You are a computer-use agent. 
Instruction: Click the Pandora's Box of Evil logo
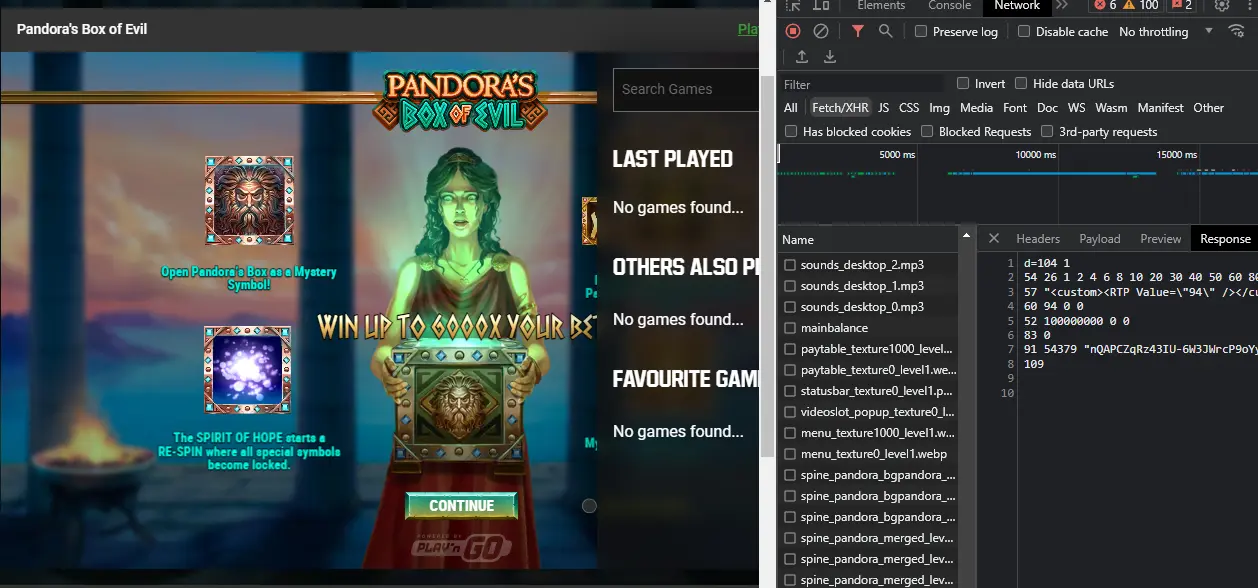(x=460, y=101)
